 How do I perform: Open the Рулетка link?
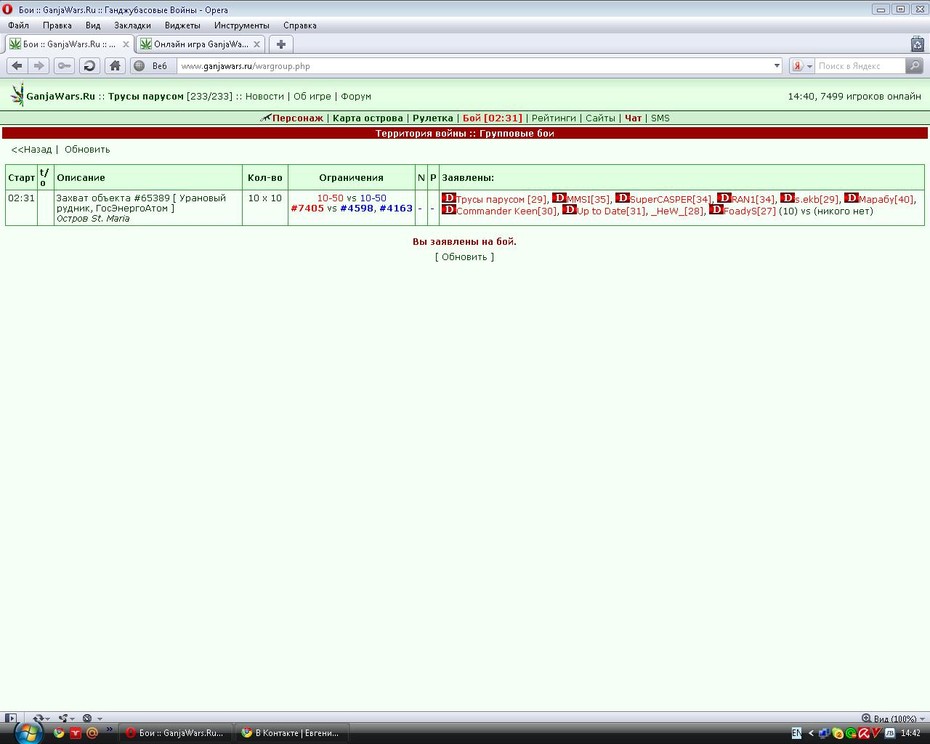tap(432, 118)
